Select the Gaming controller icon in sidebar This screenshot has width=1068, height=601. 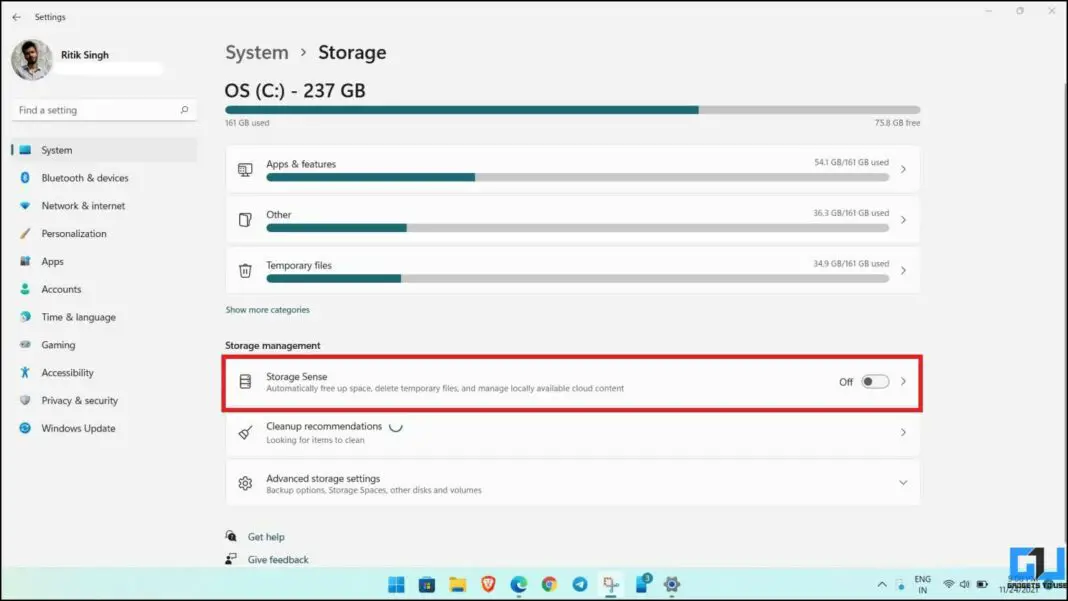pos(24,345)
